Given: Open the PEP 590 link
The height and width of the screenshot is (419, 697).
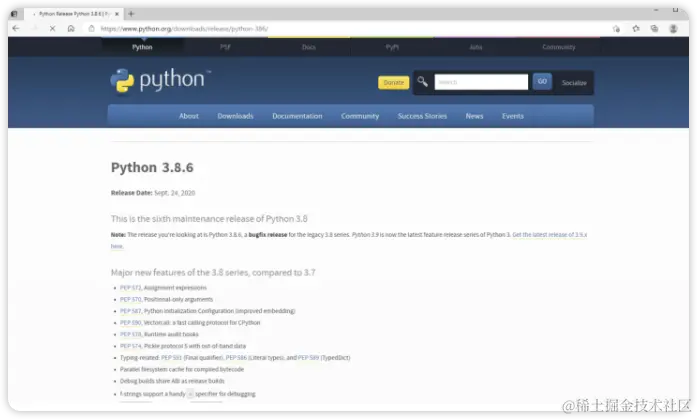Looking at the screenshot, I should pyautogui.click(x=130, y=323).
